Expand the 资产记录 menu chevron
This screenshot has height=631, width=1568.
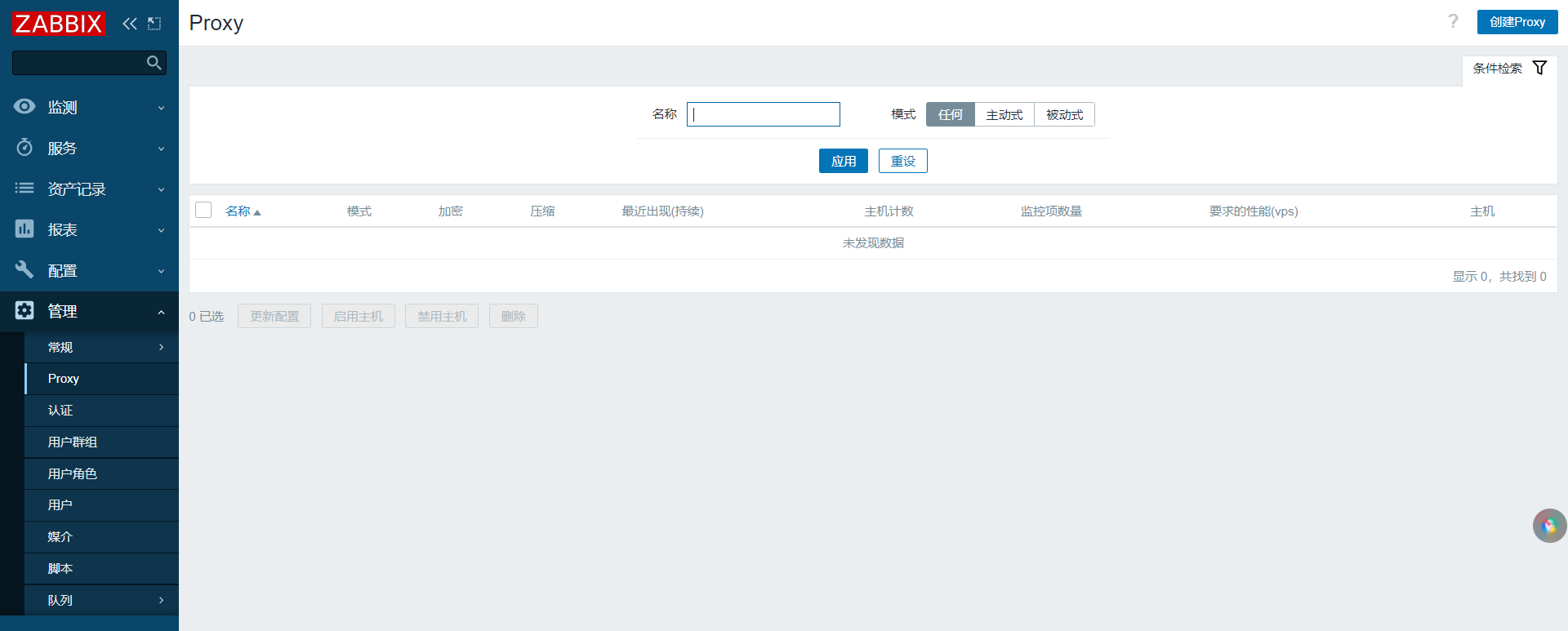pyautogui.click(x=161, y=189)
